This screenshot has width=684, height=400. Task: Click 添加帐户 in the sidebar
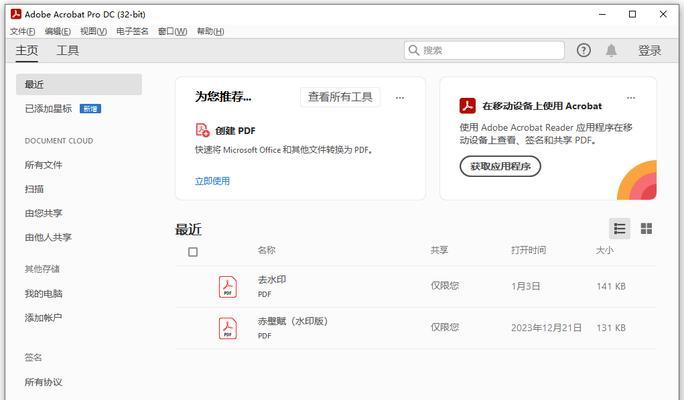tap(43, 318)
